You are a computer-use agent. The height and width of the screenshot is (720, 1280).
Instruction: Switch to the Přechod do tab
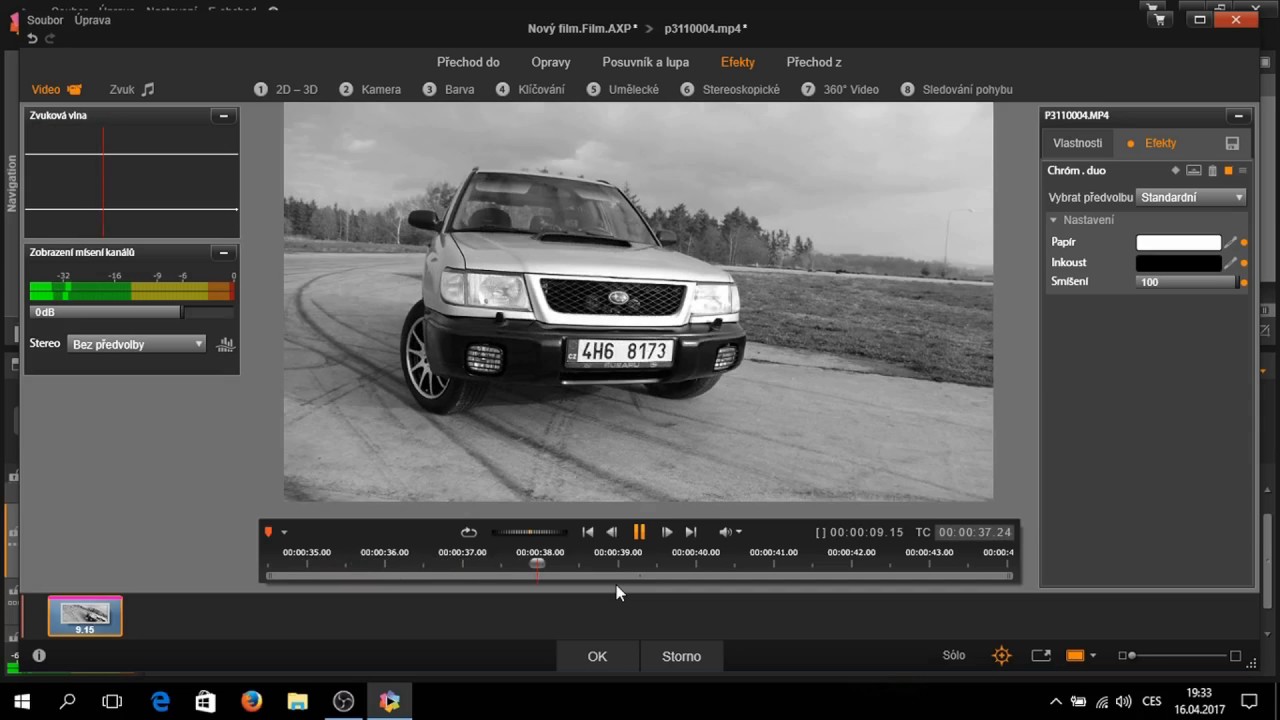468,62
